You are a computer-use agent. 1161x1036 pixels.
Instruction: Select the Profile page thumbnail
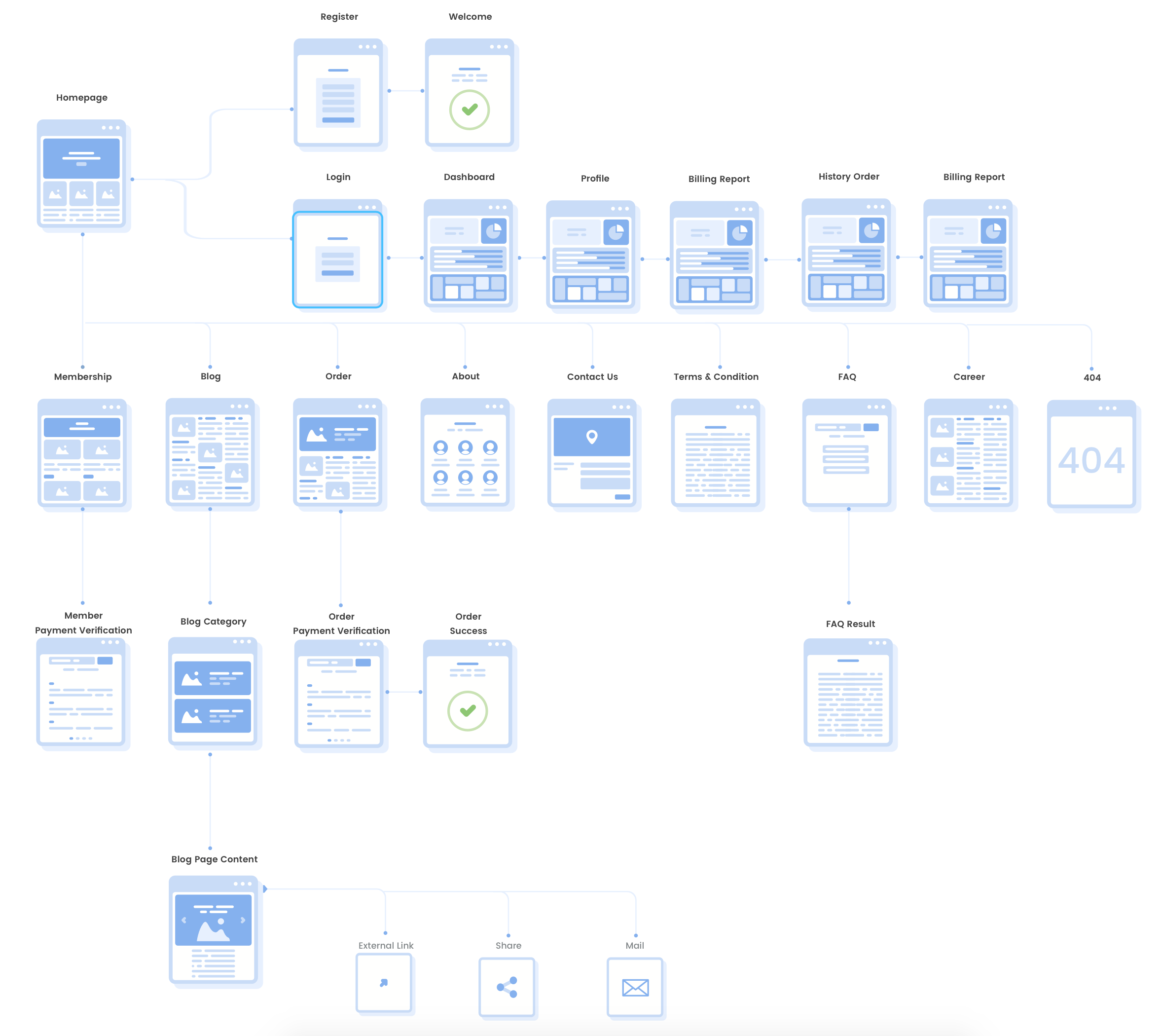pos(591,255)
